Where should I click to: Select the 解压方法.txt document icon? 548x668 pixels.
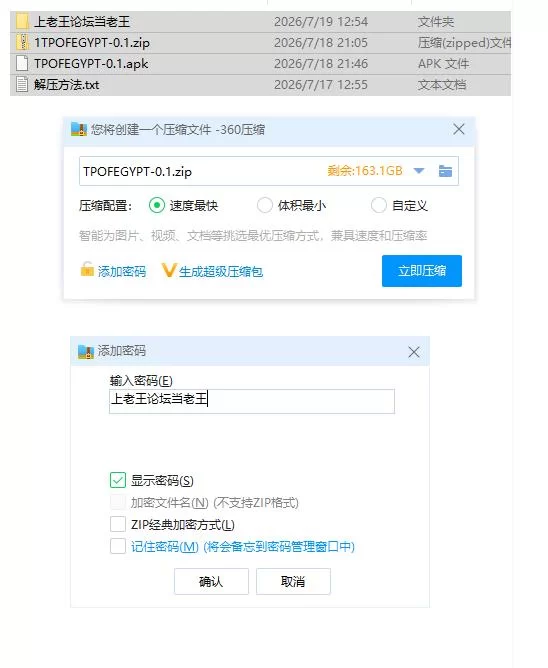(x=22, y=84)
